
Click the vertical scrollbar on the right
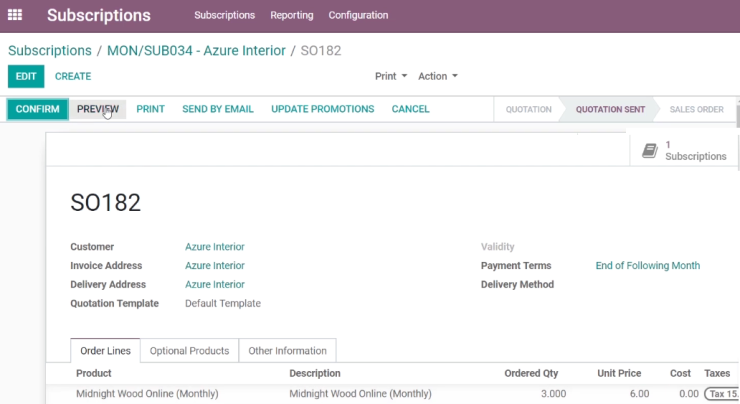[x=738, y=116]
